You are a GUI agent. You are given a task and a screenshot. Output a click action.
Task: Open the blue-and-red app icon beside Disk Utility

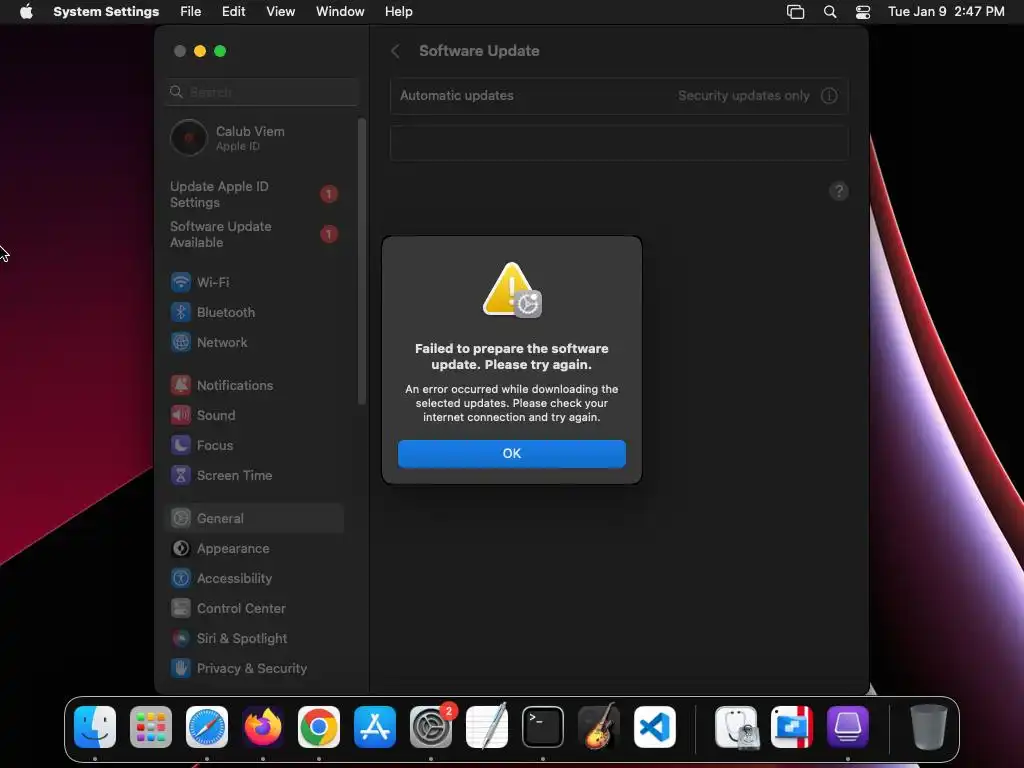tap(792, 727)
